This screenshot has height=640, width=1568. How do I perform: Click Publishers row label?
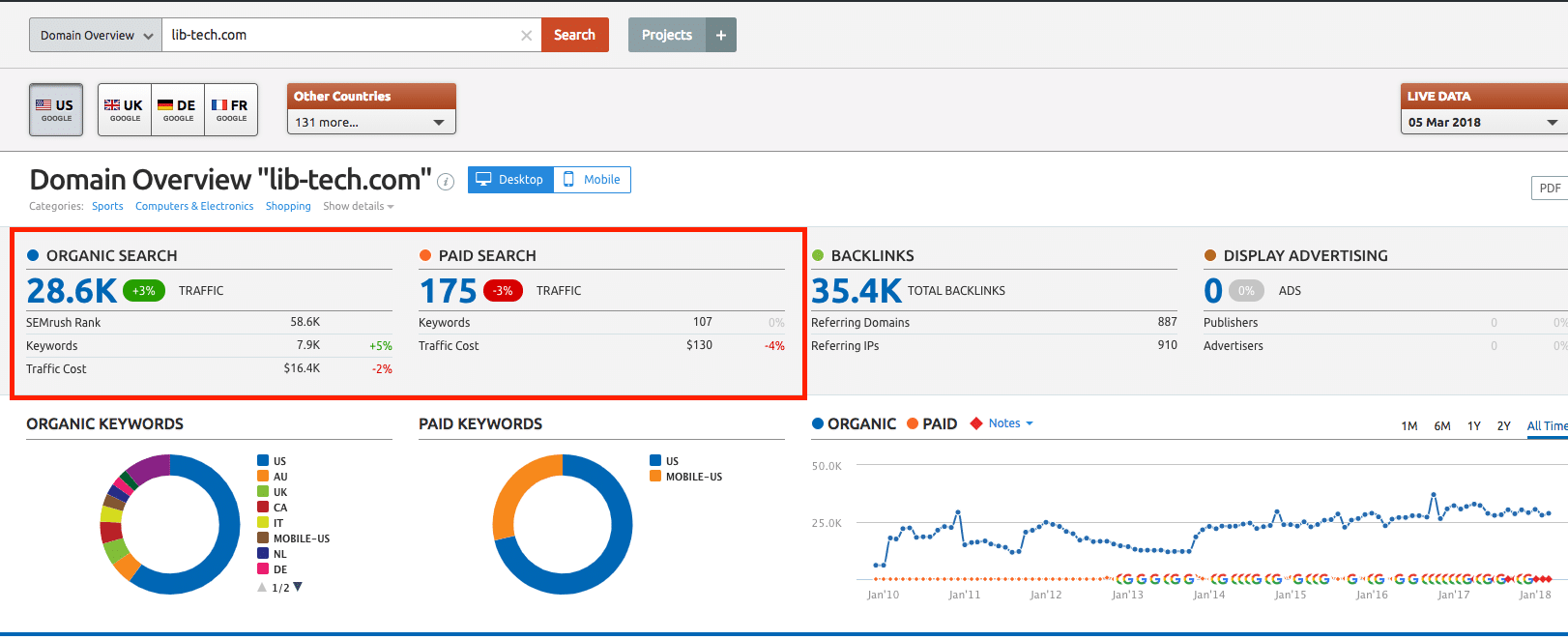click(1231, 322)
